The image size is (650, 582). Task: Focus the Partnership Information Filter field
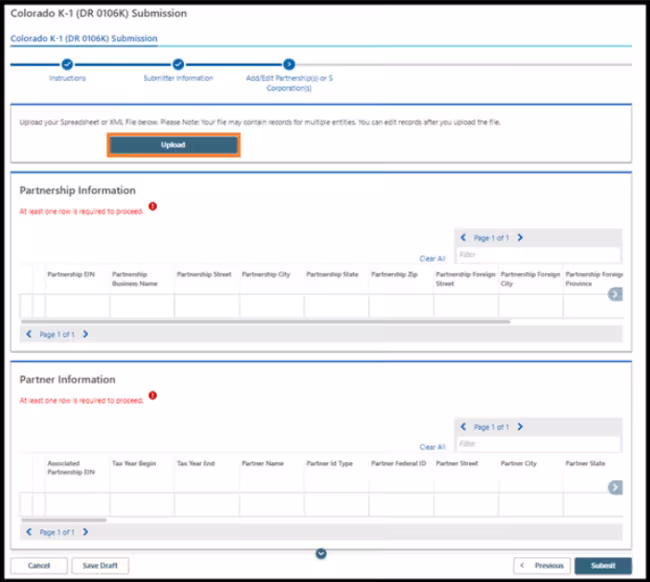(538, 255)
